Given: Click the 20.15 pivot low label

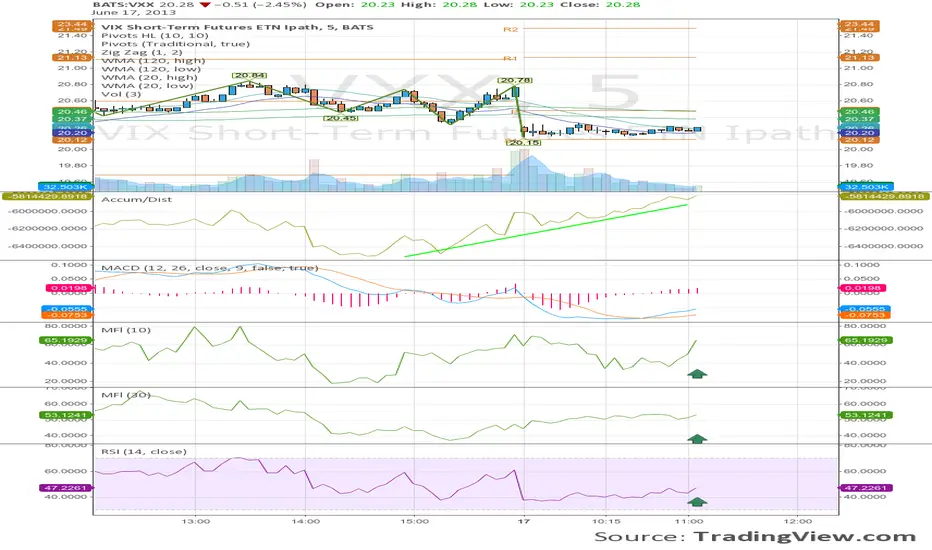Looking at the screenshot, I should pos(524,142).
